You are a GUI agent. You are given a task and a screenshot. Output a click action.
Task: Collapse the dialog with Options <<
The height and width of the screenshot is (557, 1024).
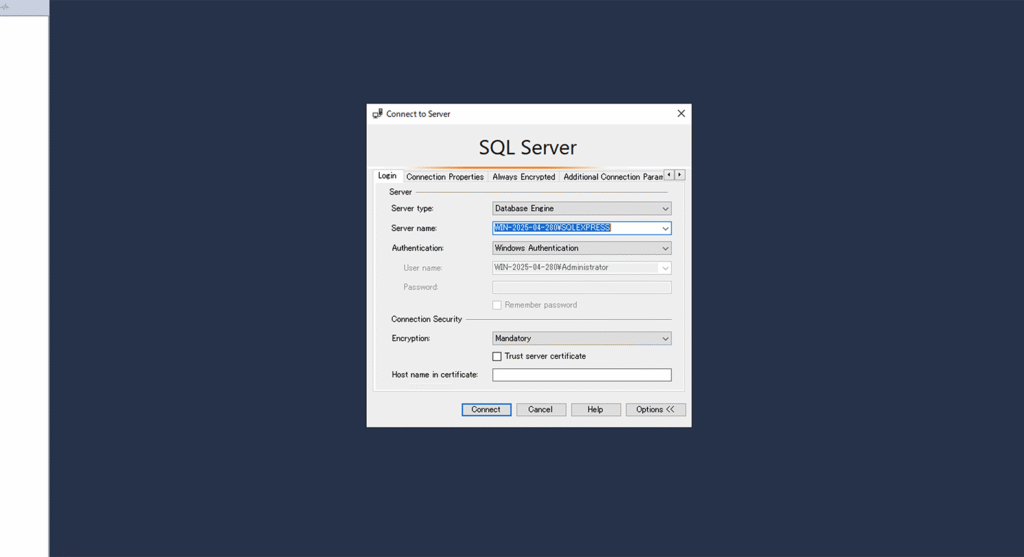tap(655, 409)
